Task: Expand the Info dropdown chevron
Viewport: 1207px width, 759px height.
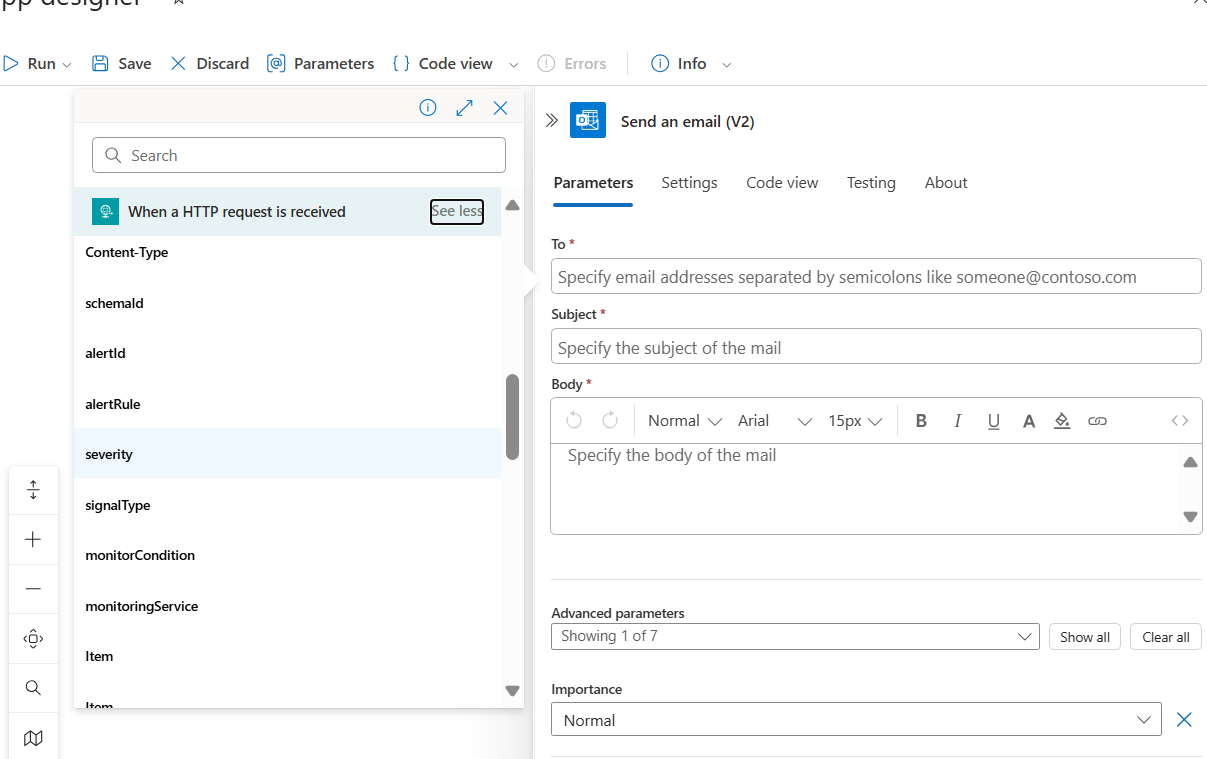Action: point(727,64)
